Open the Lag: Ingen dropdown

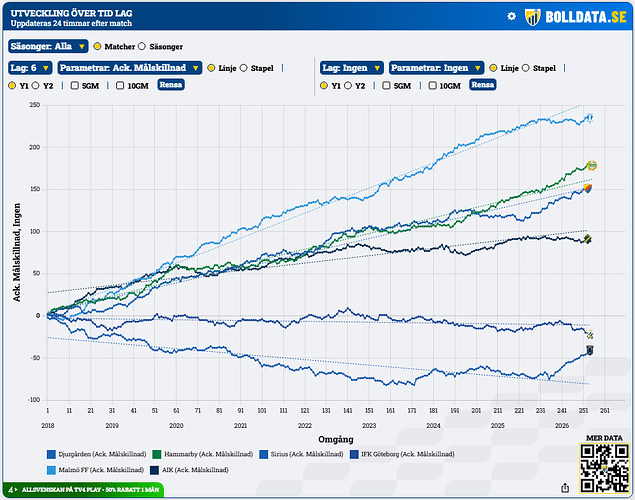[352, 68]
